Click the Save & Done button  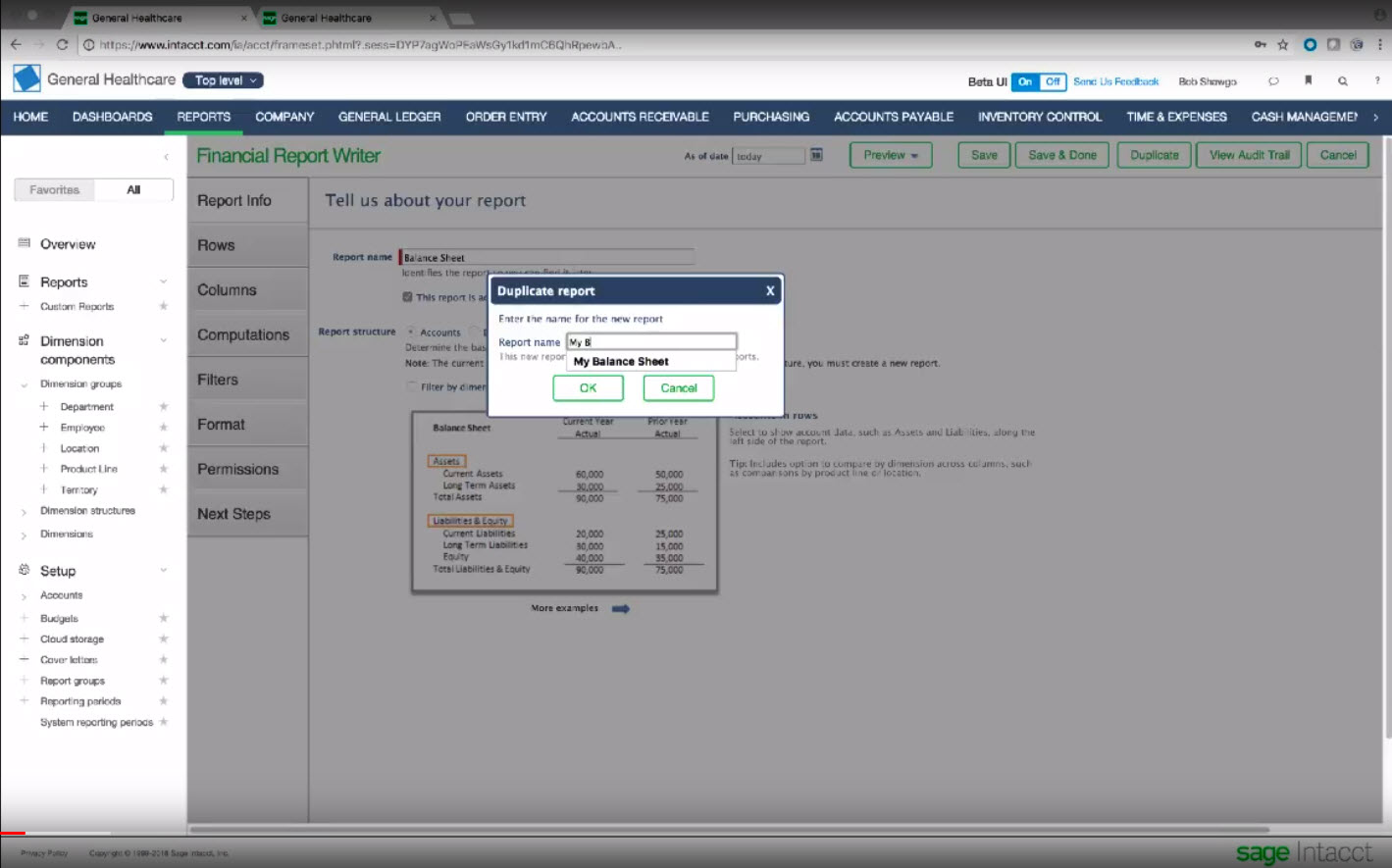click(x=1061, y=155)
